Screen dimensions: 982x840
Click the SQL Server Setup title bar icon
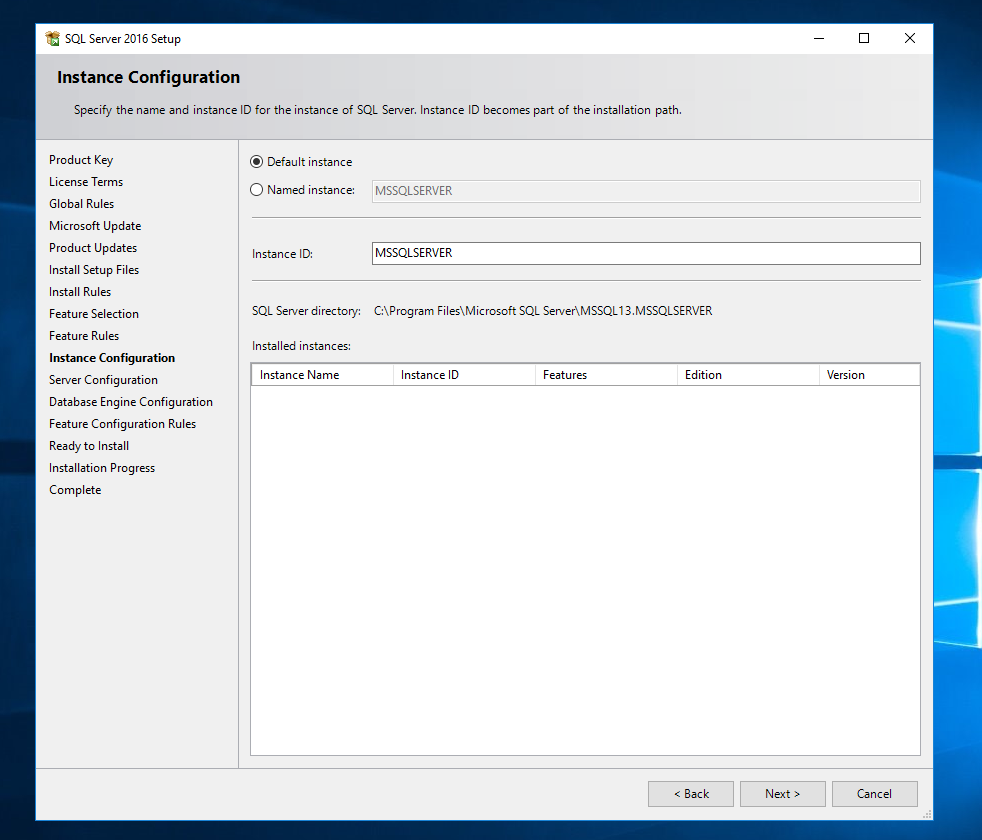click(52, 38)
